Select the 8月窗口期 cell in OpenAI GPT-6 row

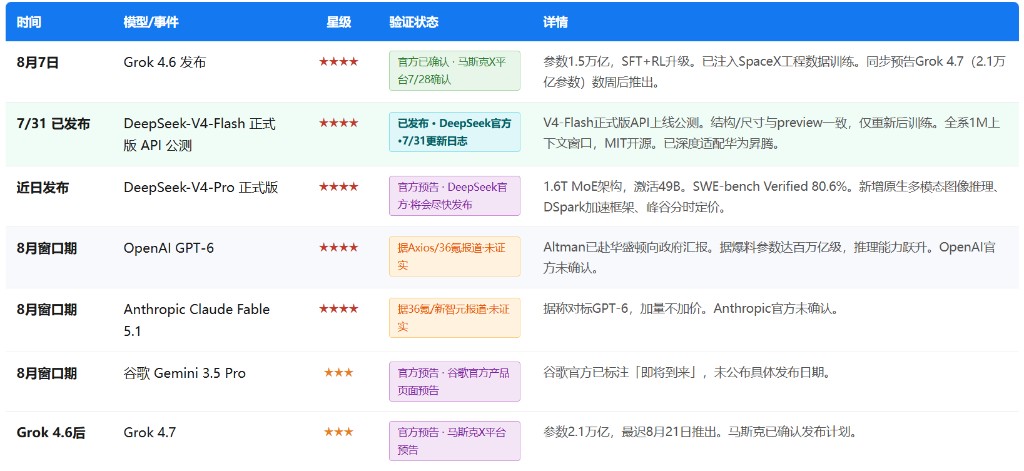click(x=47, y=249)
